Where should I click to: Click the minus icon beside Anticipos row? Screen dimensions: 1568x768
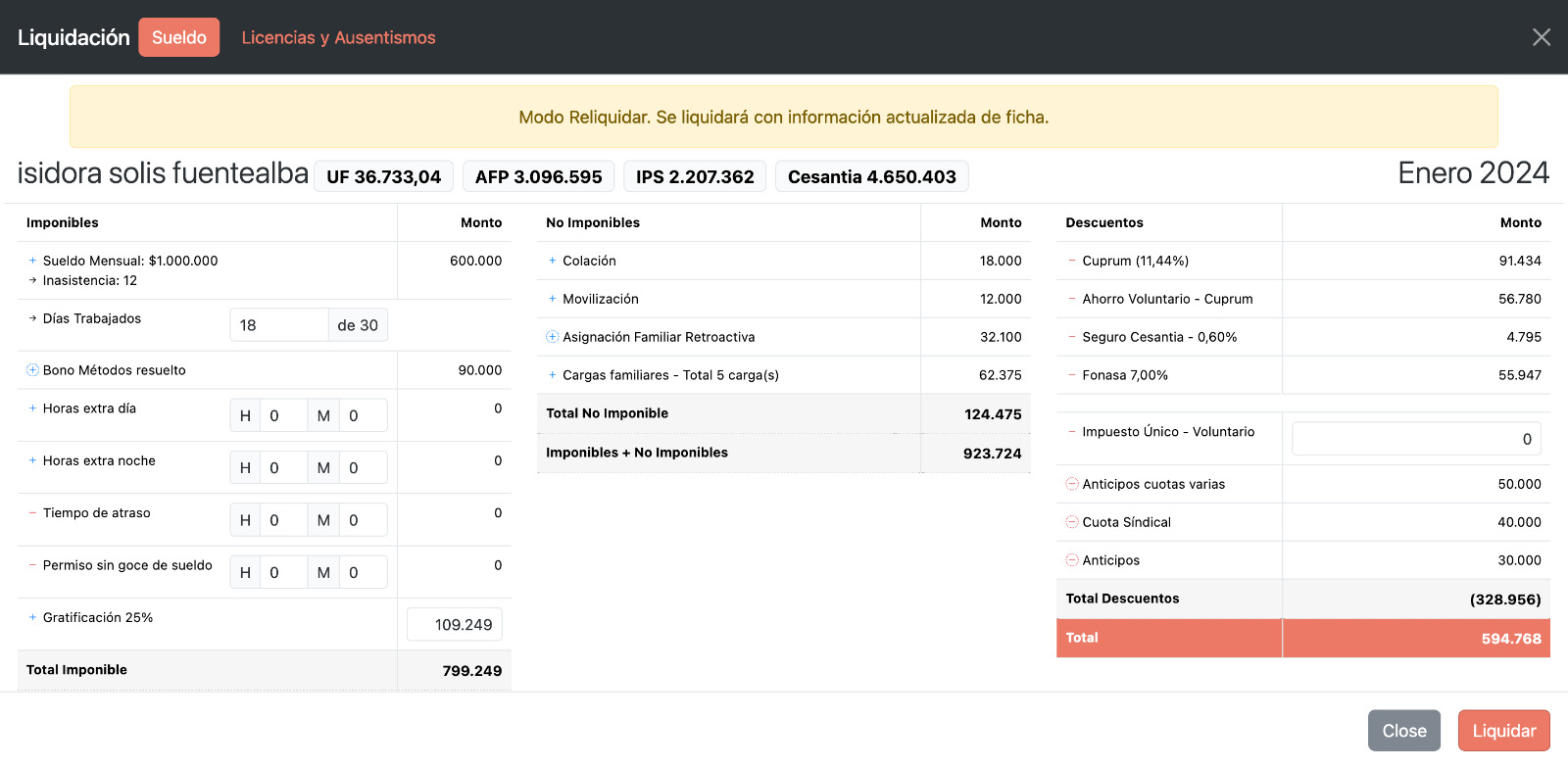click(1072, 560)
